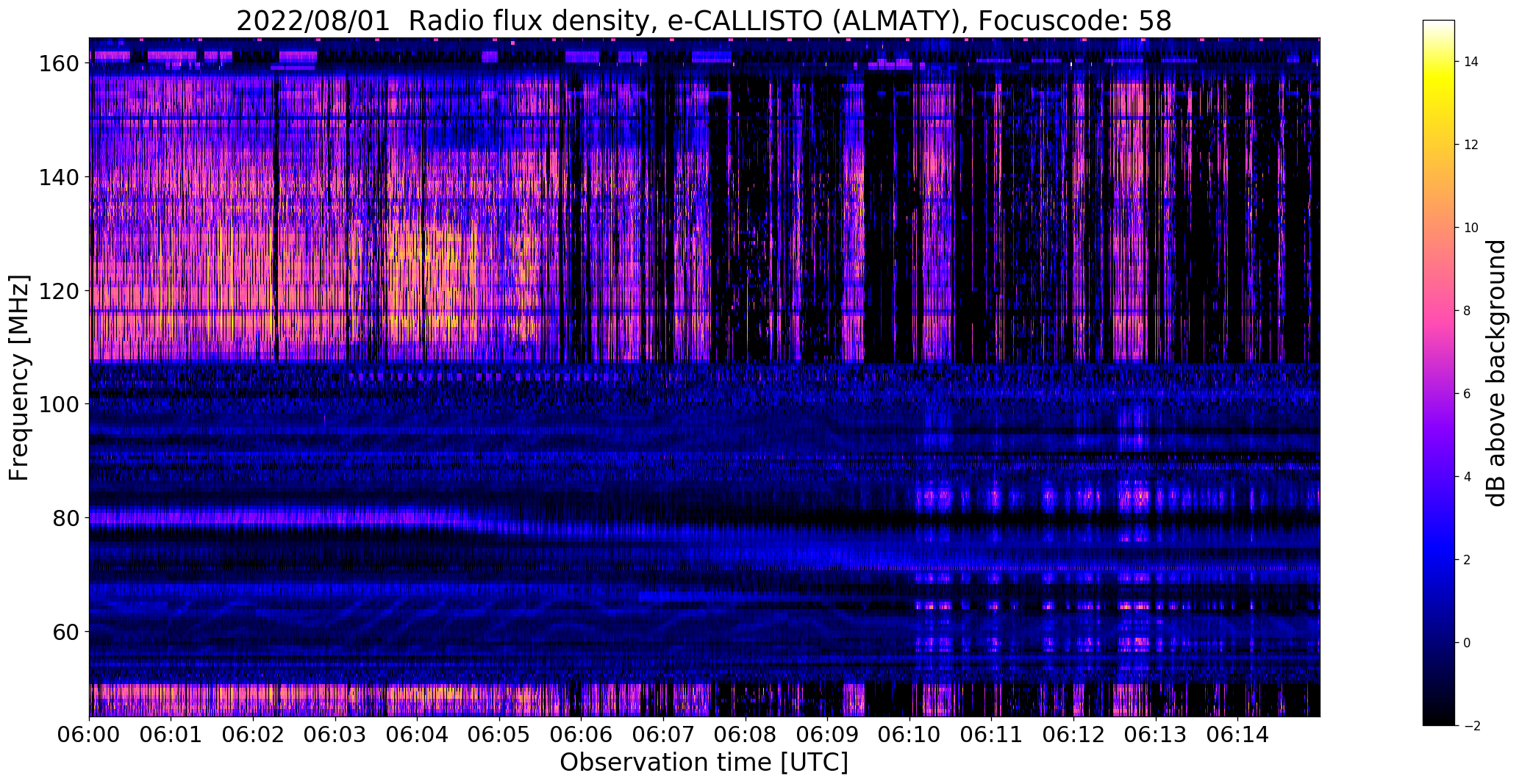This screenshot has height=784, width=1519.
Task: Click the 06:10 time tick label
Action: pyautogui.click(x=909, y=734)
